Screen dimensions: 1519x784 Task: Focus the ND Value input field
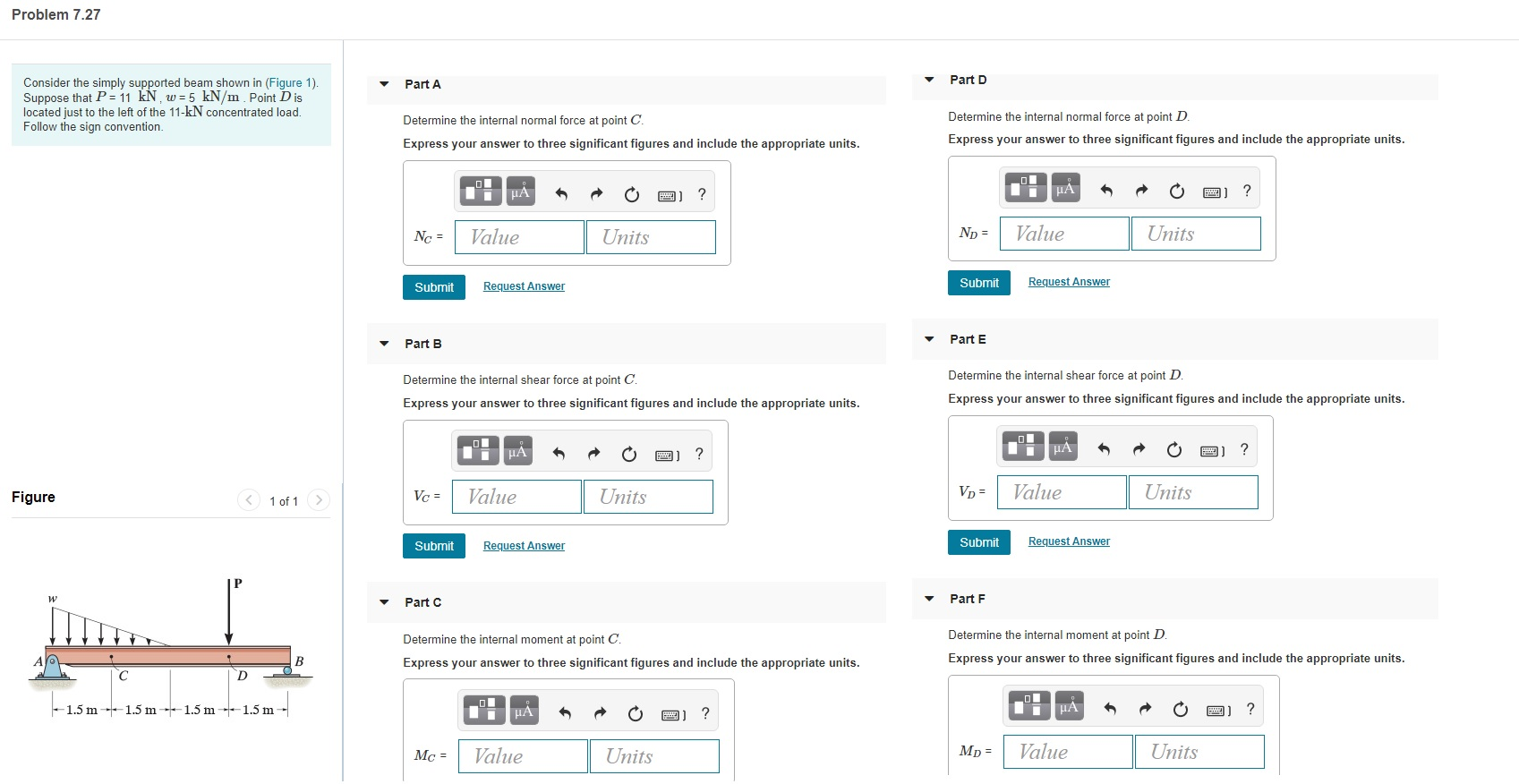pyautogui.click(x=1064, y=234)
